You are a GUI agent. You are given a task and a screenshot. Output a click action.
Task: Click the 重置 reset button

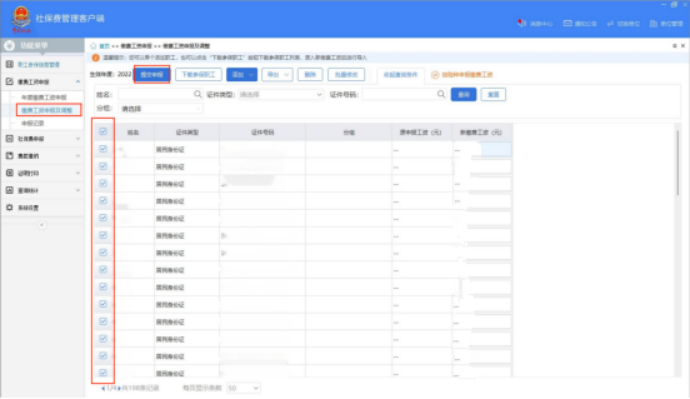pos(493,95)
